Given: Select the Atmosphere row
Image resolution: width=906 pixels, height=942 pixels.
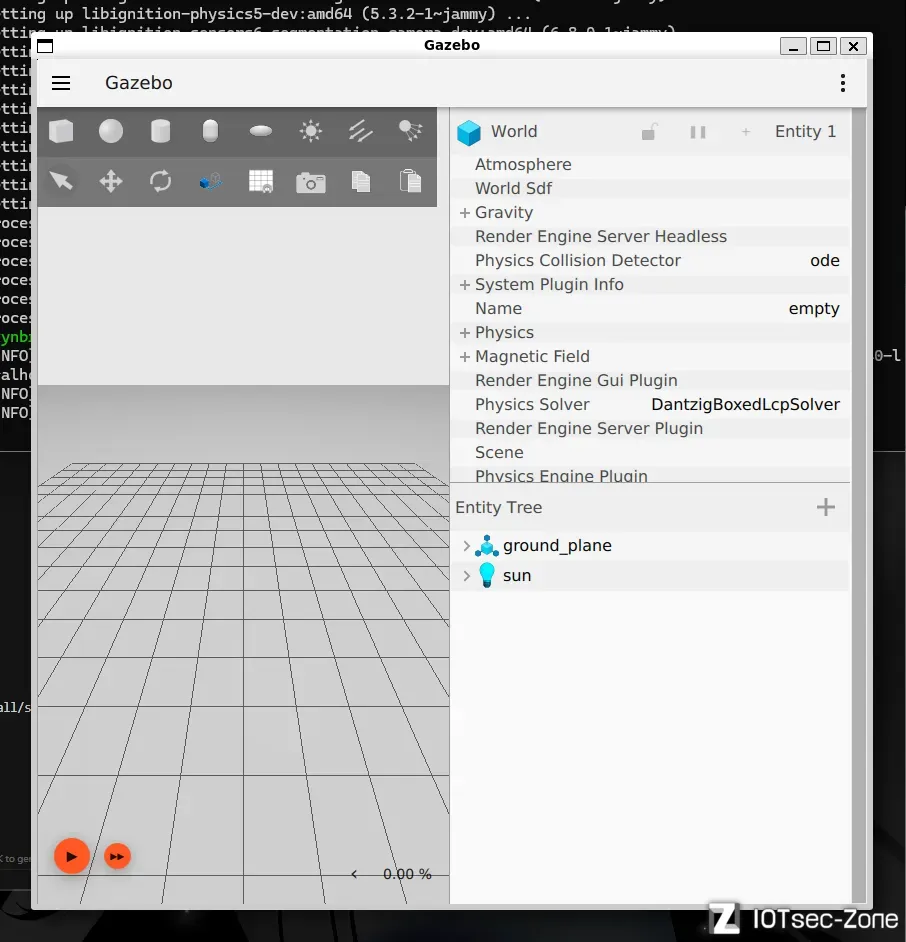Looking at the screenshot, I should 651,165.
